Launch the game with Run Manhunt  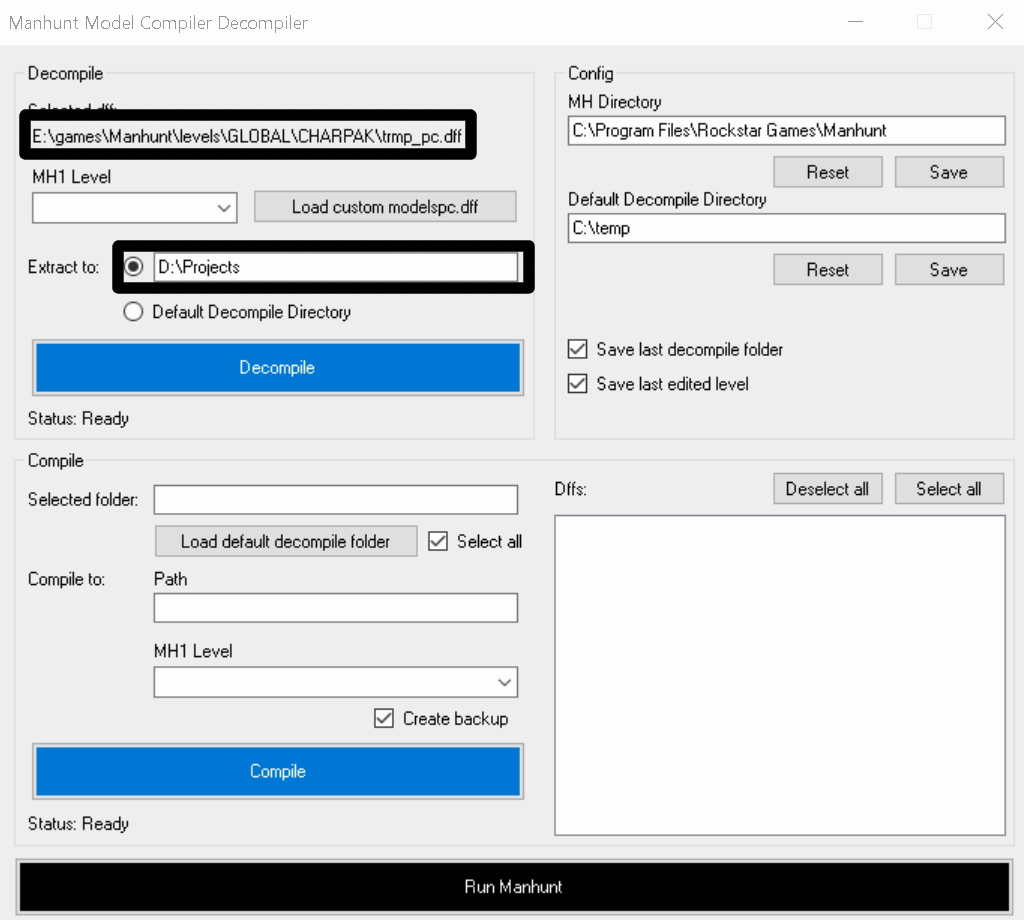click(513, 886)
